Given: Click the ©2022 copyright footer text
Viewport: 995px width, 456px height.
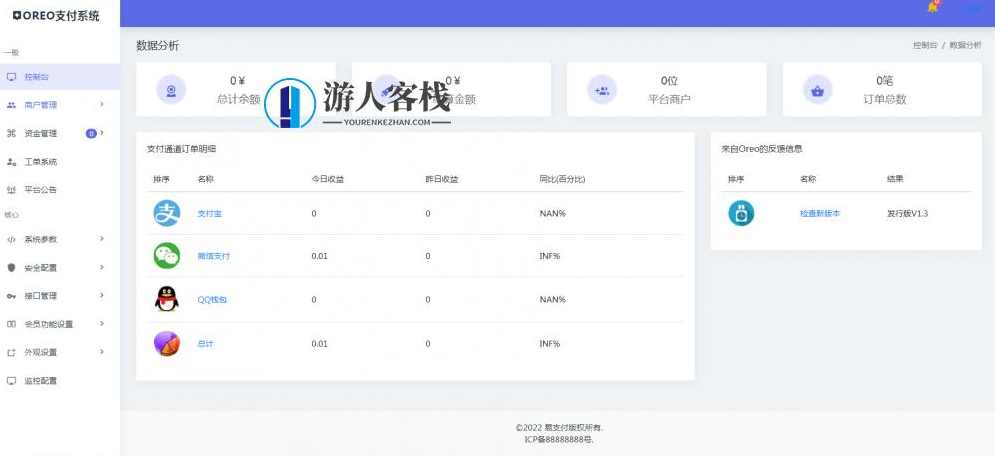Looking at the screenshot, I should point(559,428).
